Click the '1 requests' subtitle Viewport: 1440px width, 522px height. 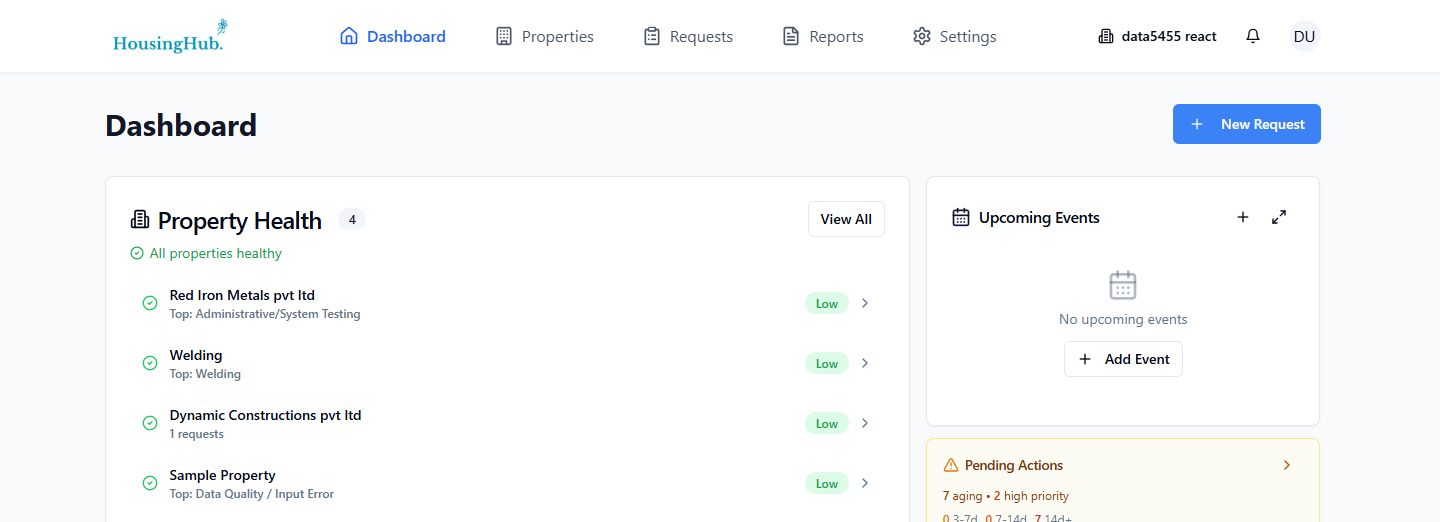197,434
